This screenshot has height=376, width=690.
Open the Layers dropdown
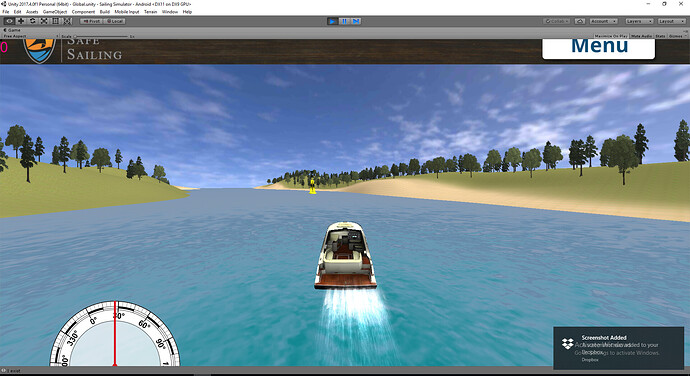(639, 21)
